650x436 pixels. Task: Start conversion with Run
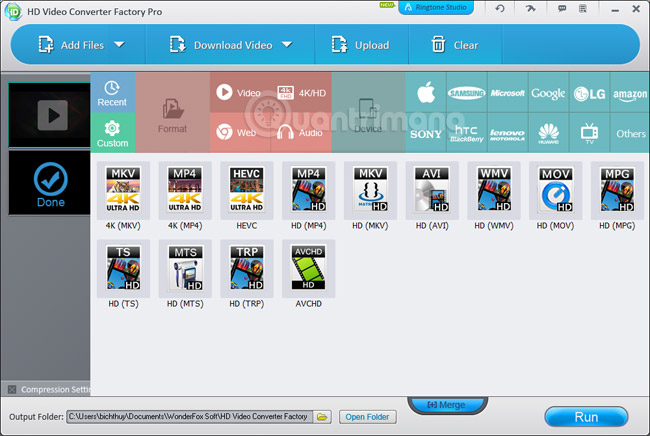tap(586, 417)
